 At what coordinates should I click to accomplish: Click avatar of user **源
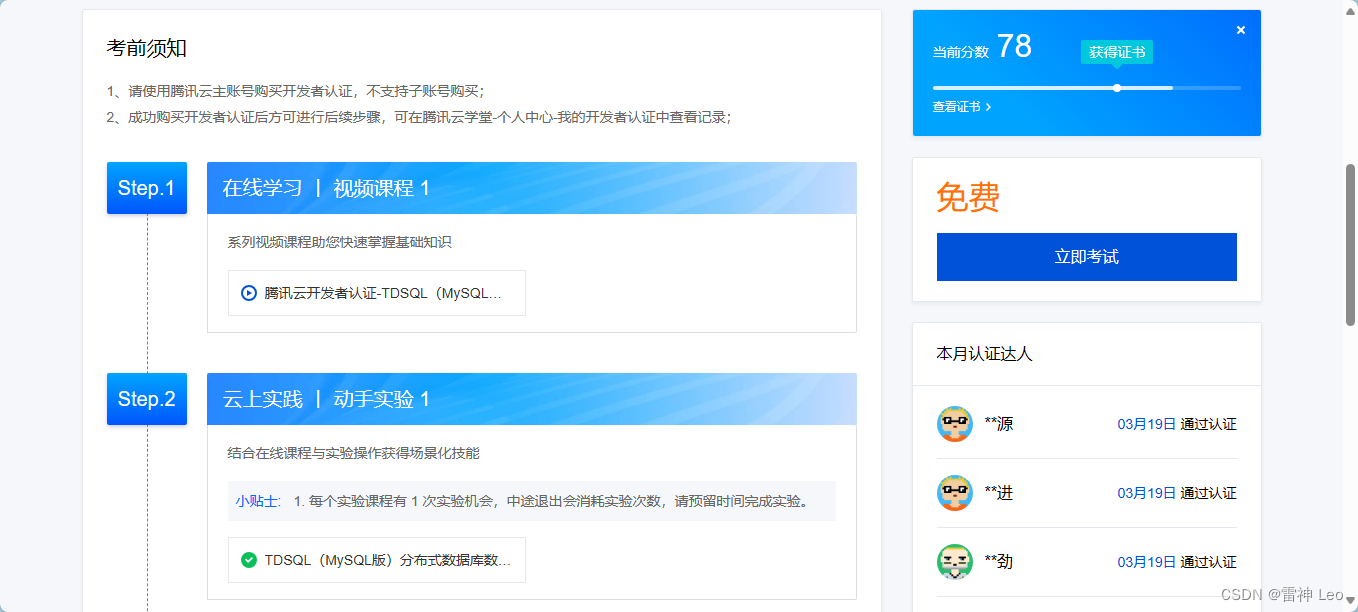[x=955, y=424]
